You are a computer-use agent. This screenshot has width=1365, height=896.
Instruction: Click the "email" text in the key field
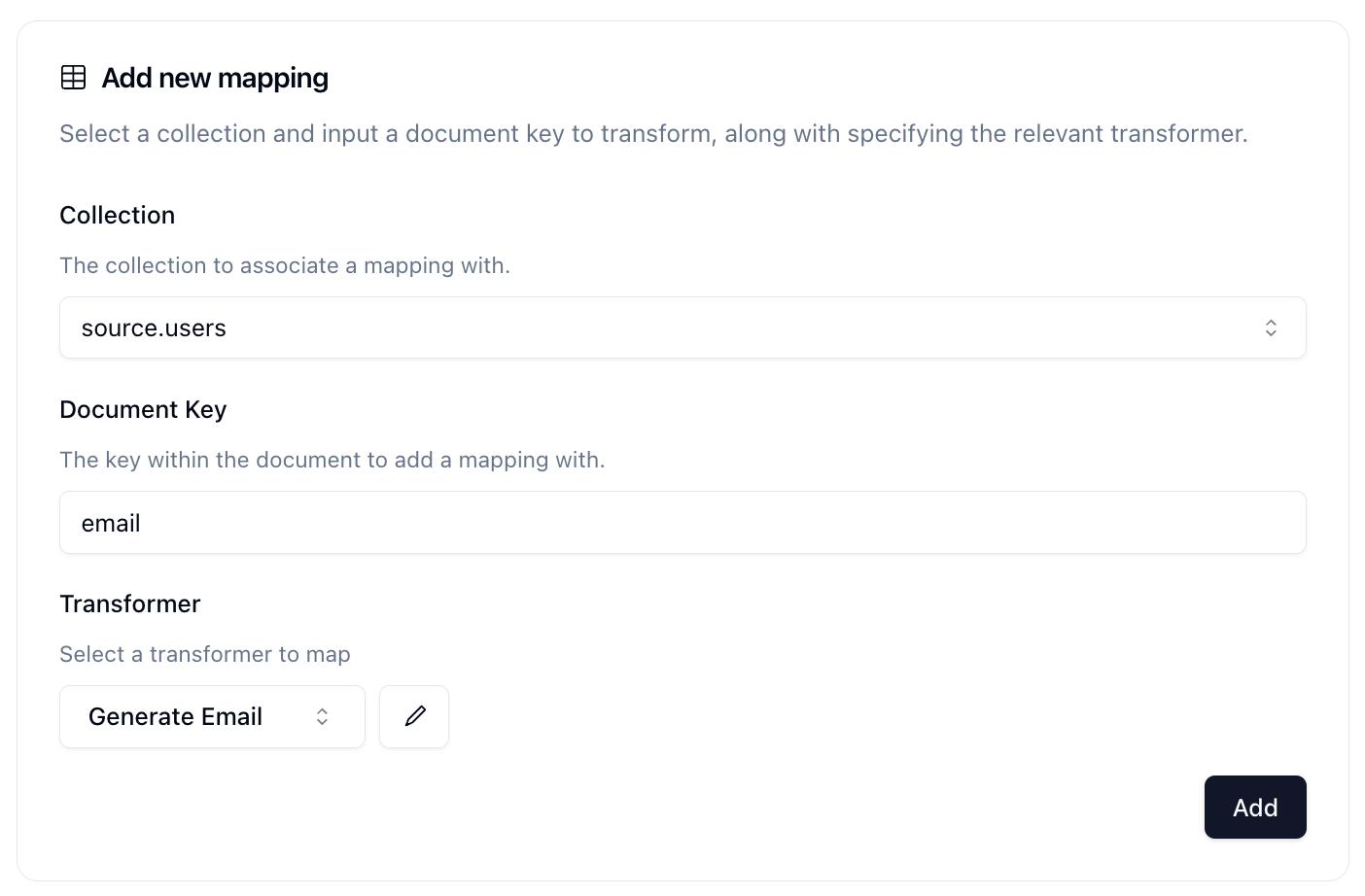[111, 524]
